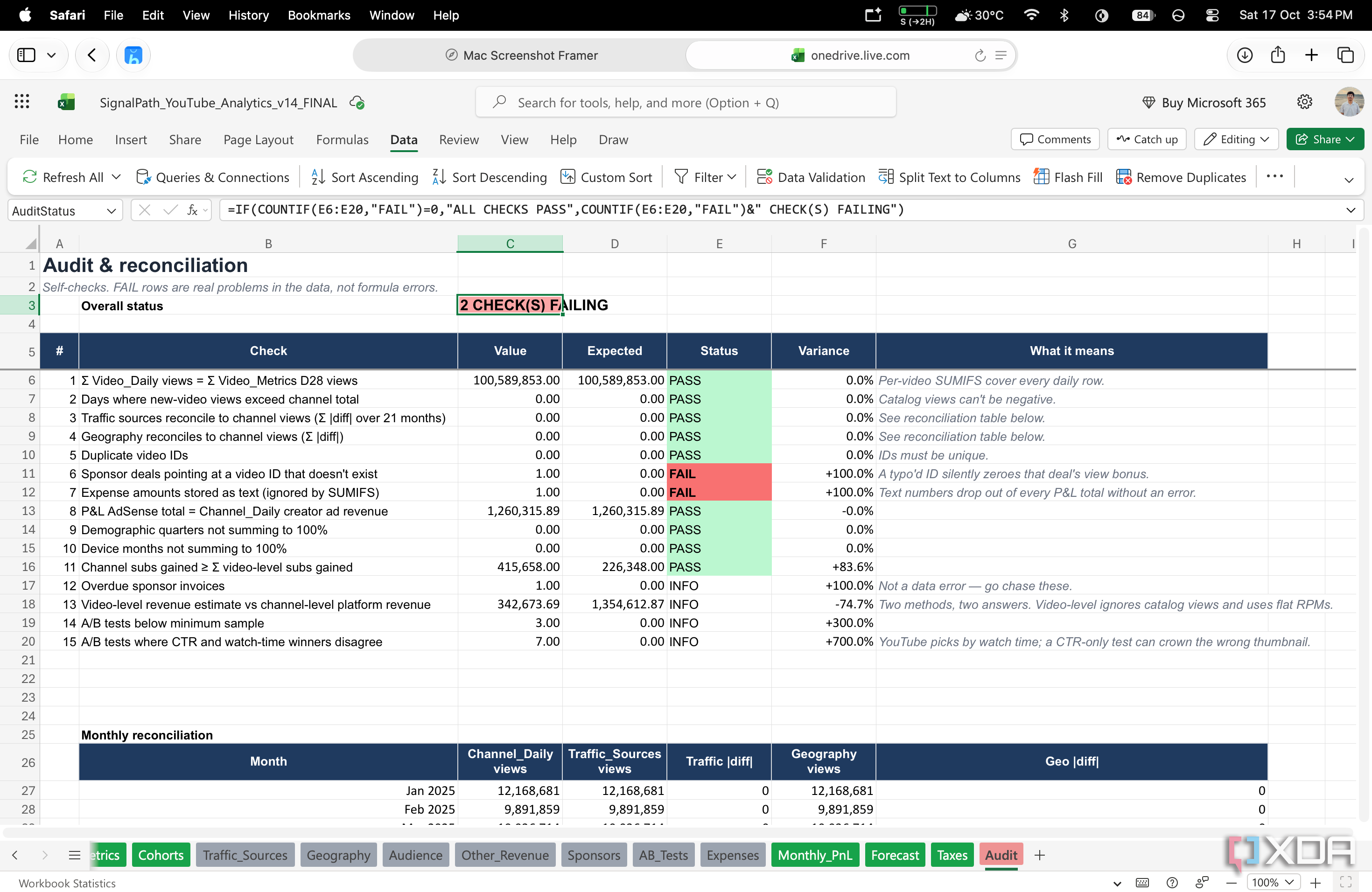Launch Split Text to Columns
Image resolution: width=1372 pixels, height=892 pixels.
950,177
